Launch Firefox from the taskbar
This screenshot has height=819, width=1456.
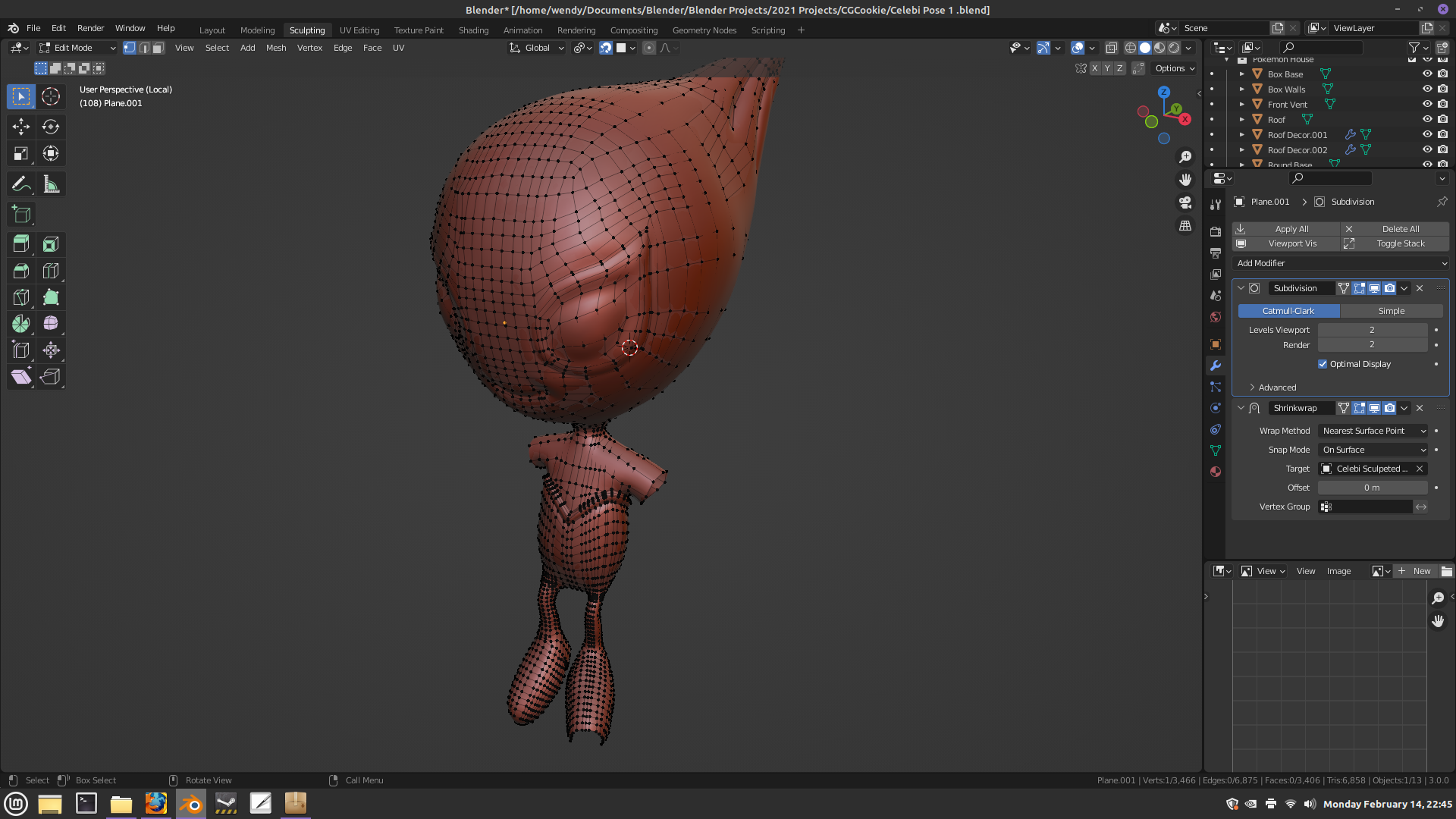point(156,803)
